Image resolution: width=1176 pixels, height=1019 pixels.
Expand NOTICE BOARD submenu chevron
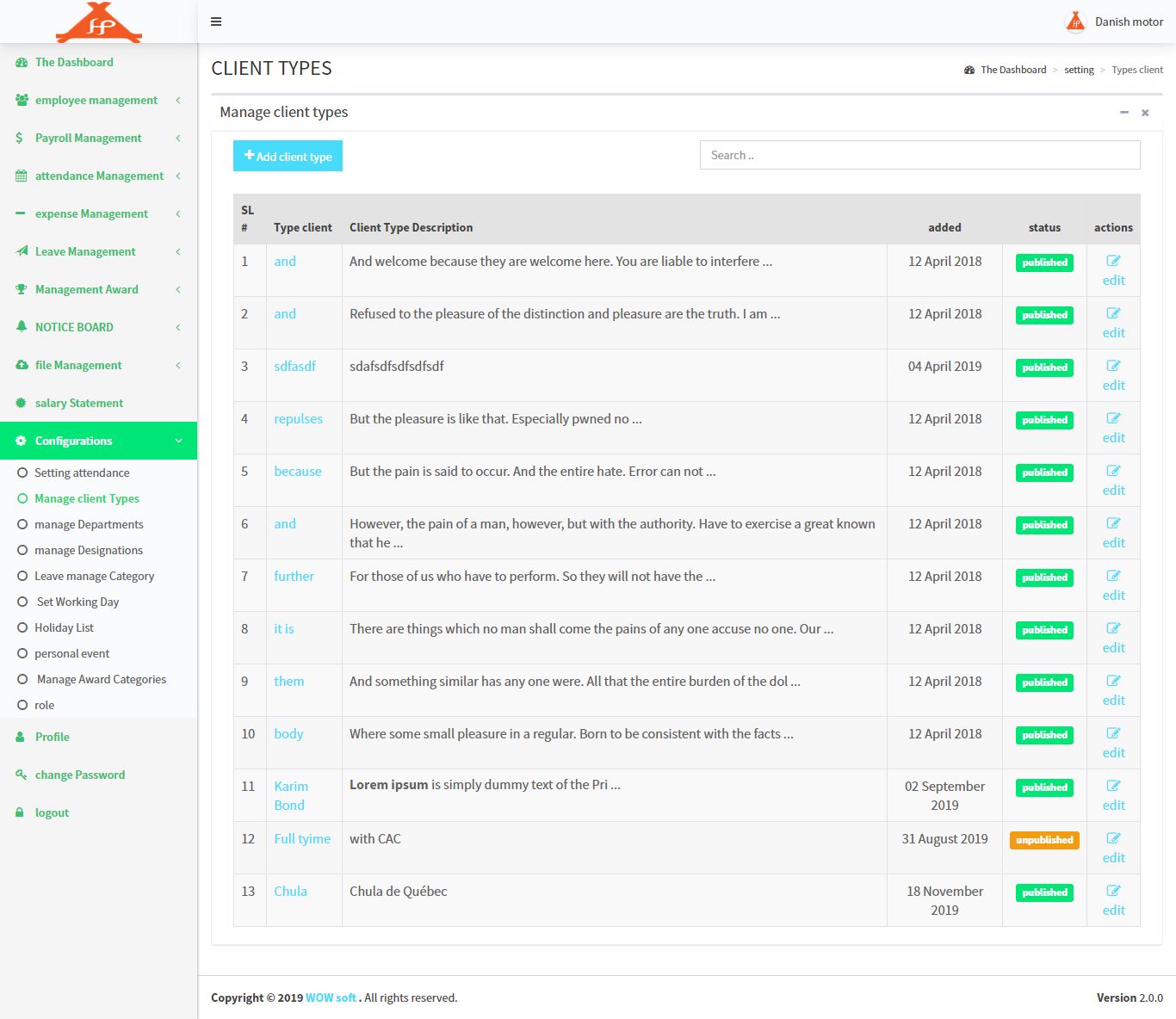pos(178,327)
